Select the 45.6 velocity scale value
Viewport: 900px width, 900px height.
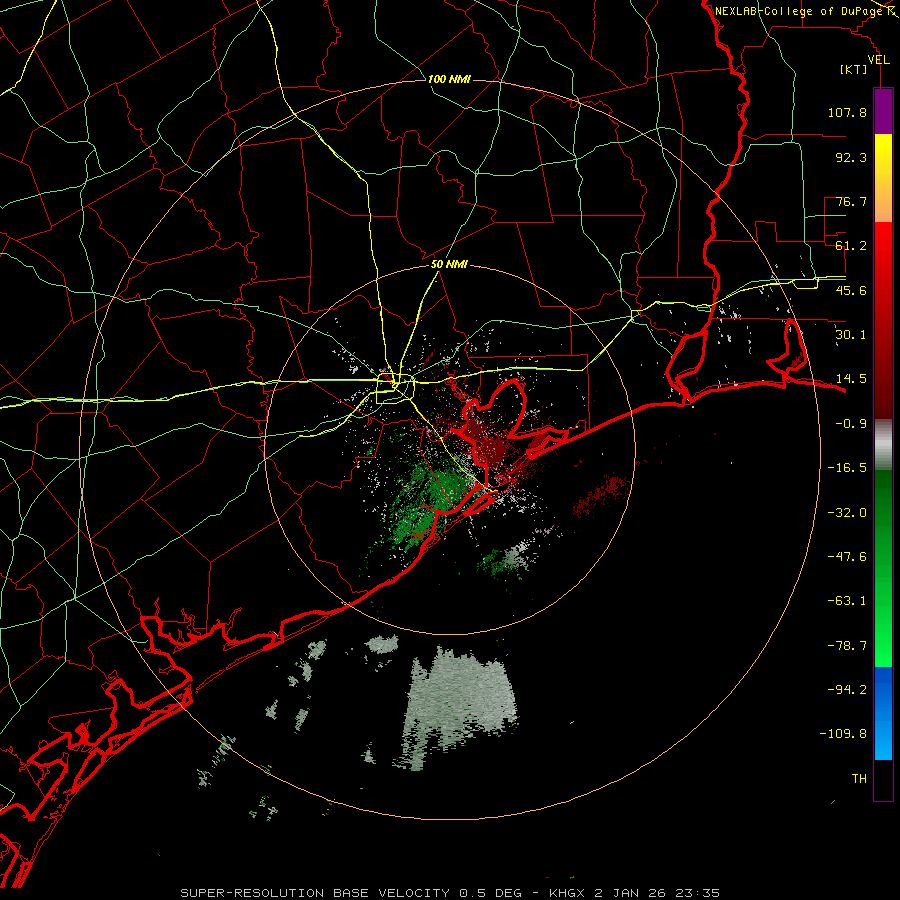851,290
